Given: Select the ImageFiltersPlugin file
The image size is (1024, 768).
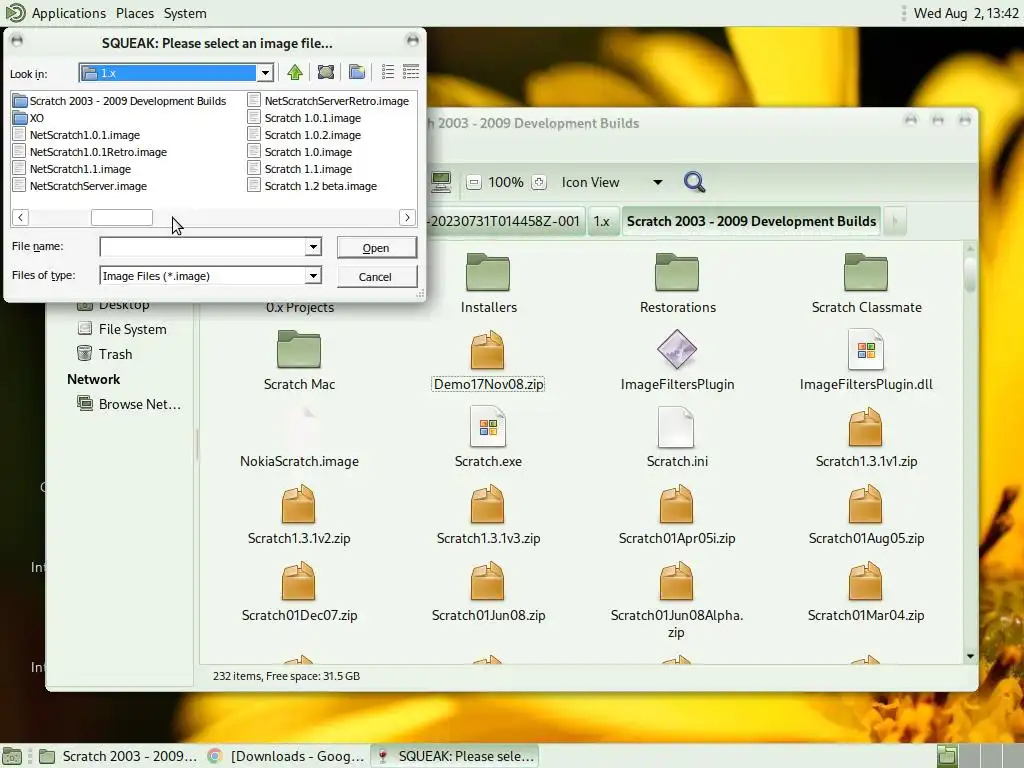Looking at the screenshot, I should click(677, 360).
